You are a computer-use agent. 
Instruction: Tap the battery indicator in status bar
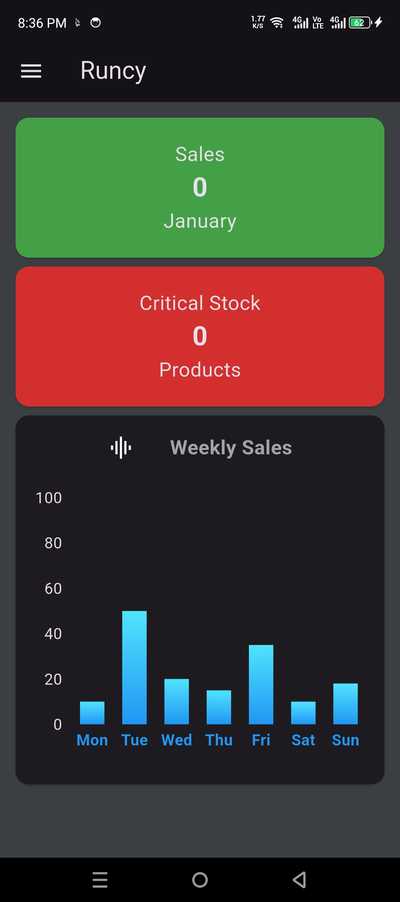coord(360,23)
